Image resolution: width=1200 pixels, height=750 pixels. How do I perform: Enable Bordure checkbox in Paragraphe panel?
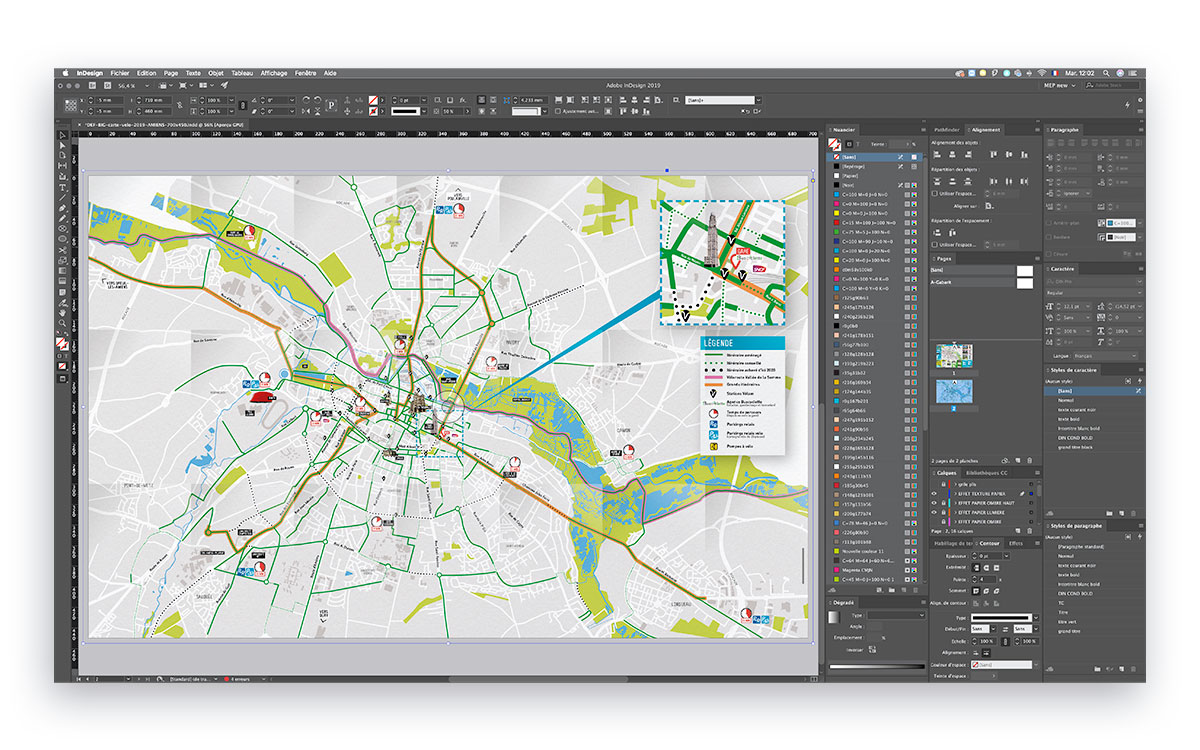(1049, 237)
